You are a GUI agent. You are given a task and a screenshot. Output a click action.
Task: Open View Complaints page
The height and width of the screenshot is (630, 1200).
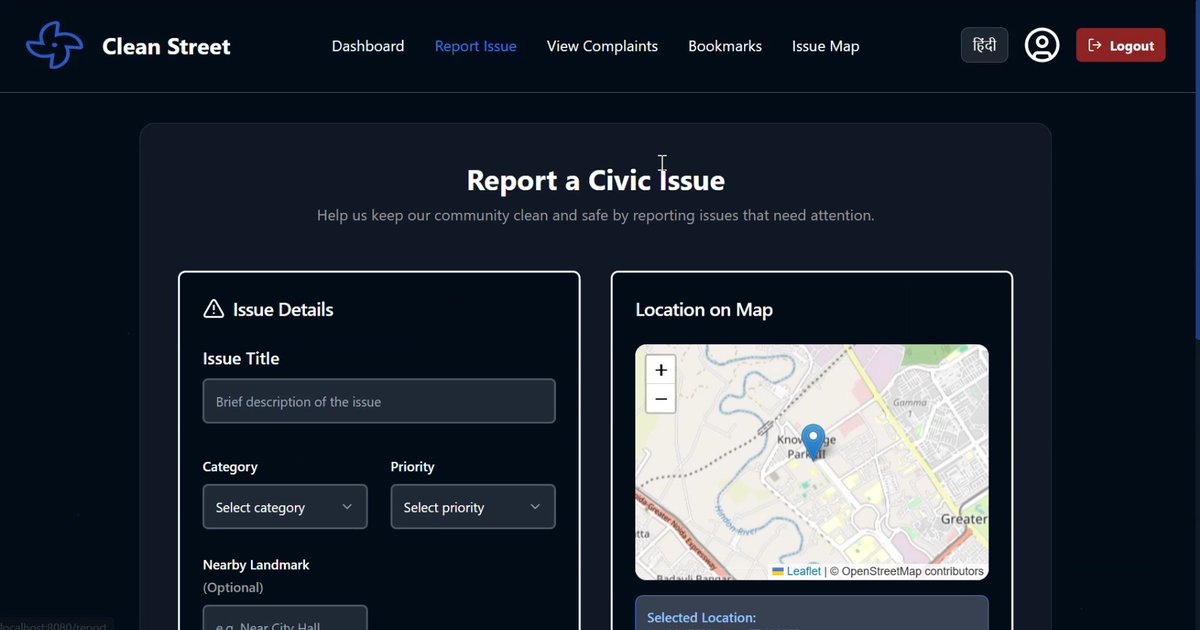(602, 46)
